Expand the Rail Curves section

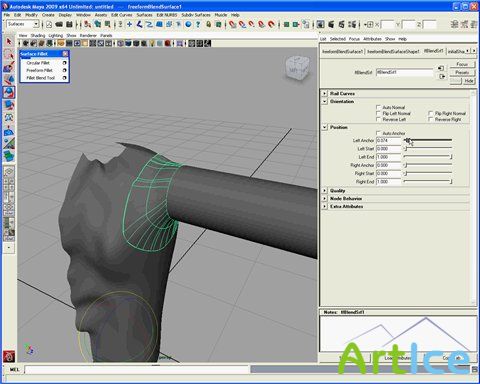coord(325,93)
